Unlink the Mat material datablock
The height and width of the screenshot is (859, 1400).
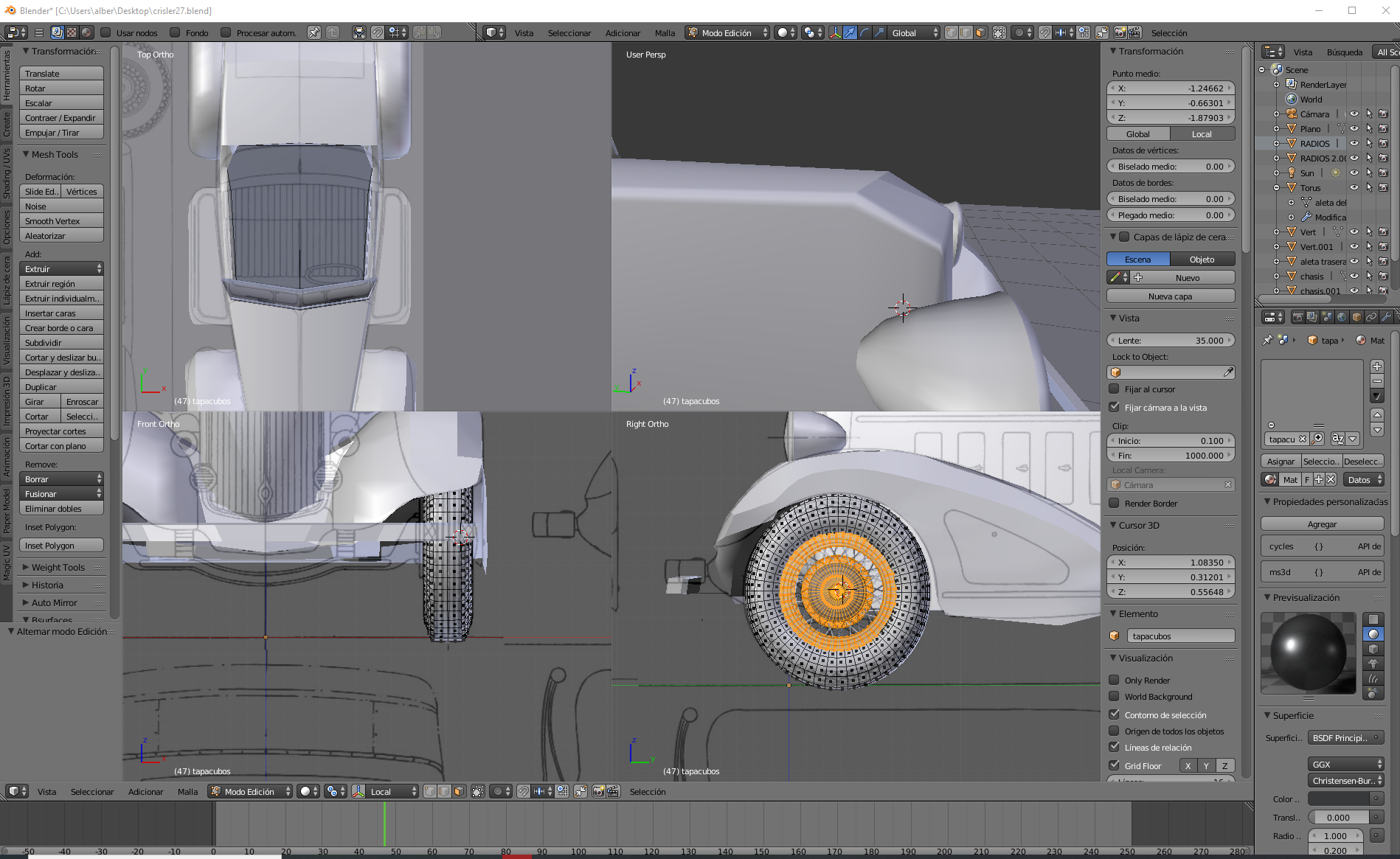(1331, 479)
